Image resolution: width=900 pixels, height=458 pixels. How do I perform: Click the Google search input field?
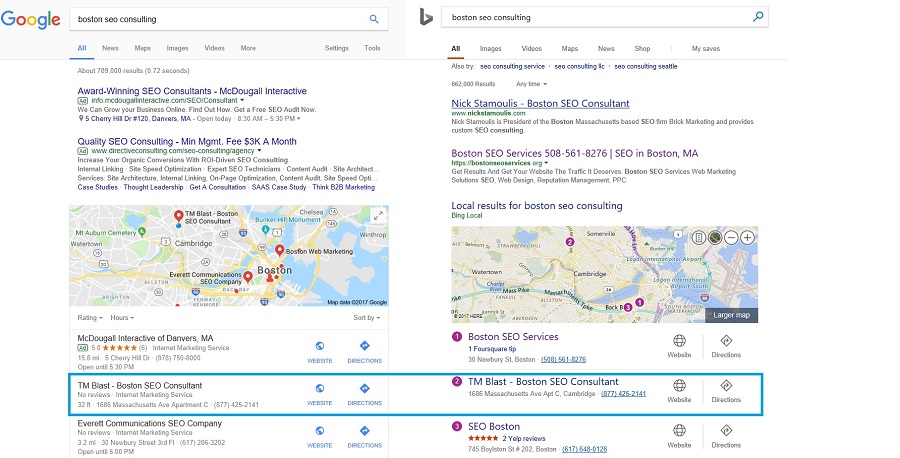[220, 19]
